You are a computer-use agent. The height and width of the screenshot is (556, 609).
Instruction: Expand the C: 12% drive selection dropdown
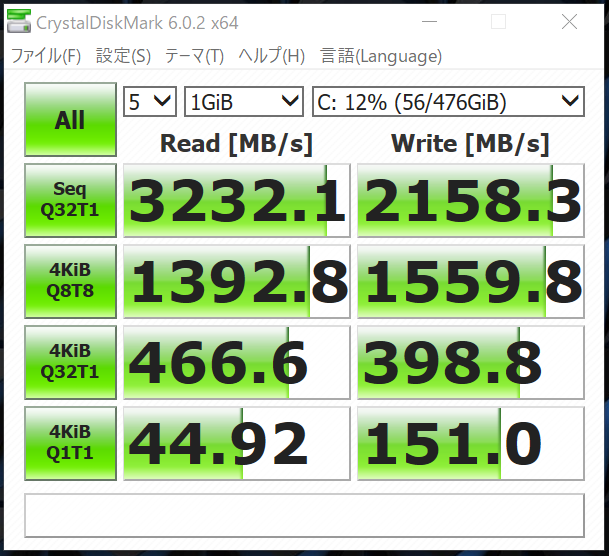(x=448, y=102)
